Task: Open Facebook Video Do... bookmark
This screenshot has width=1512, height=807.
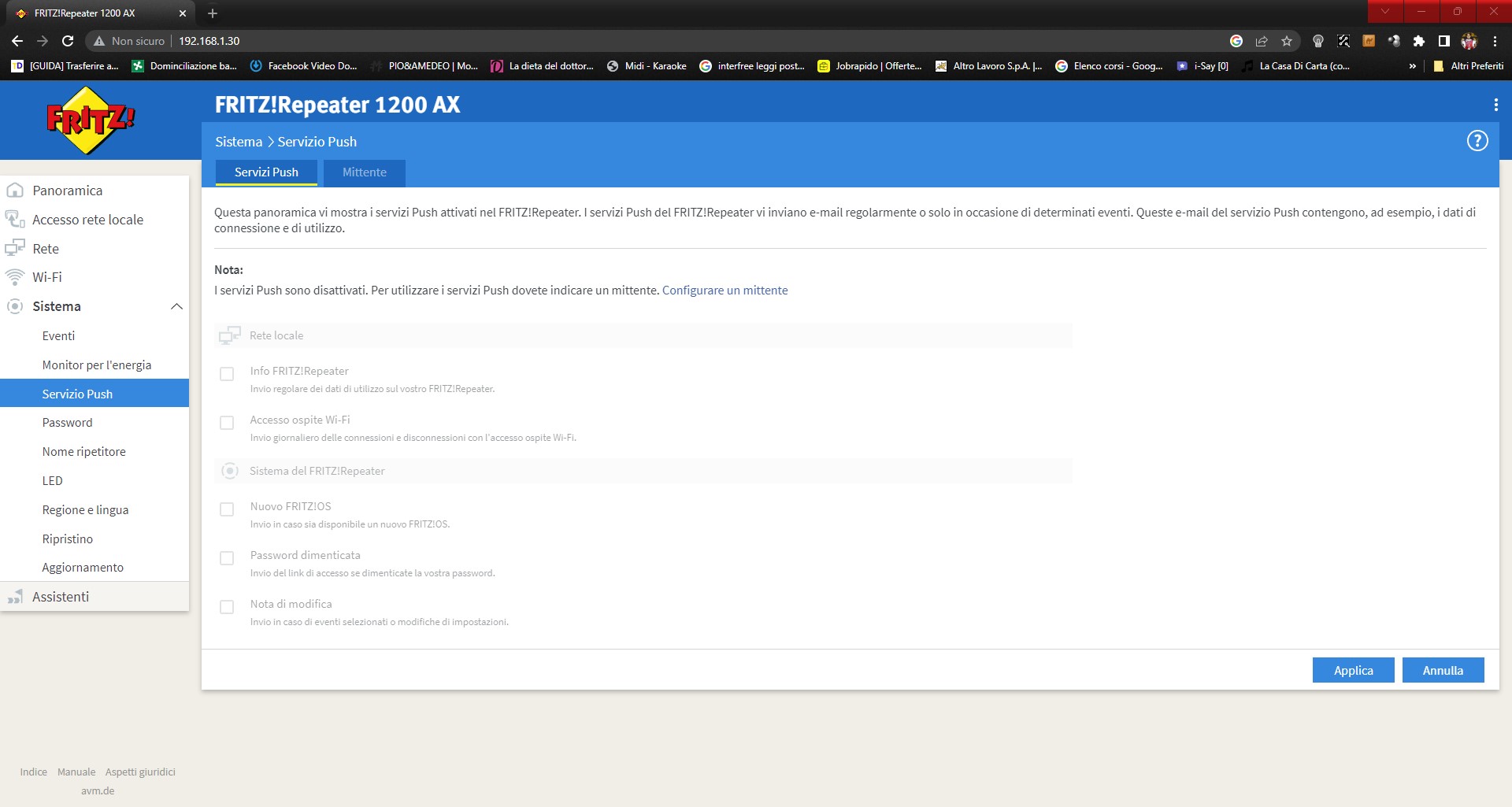Action: (x=303, y=66)
